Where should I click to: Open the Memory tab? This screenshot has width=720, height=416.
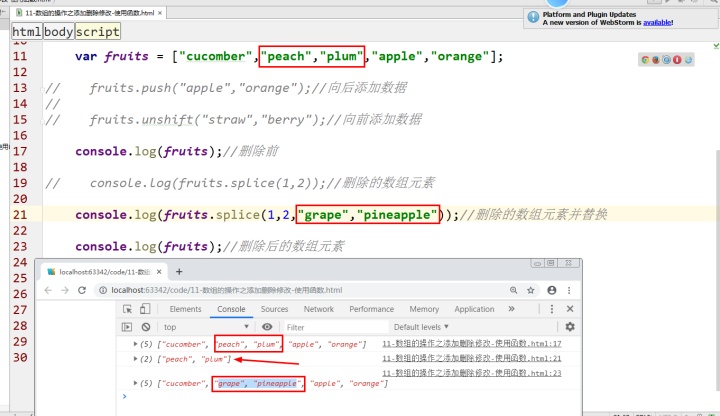click(x=424, y=309)
